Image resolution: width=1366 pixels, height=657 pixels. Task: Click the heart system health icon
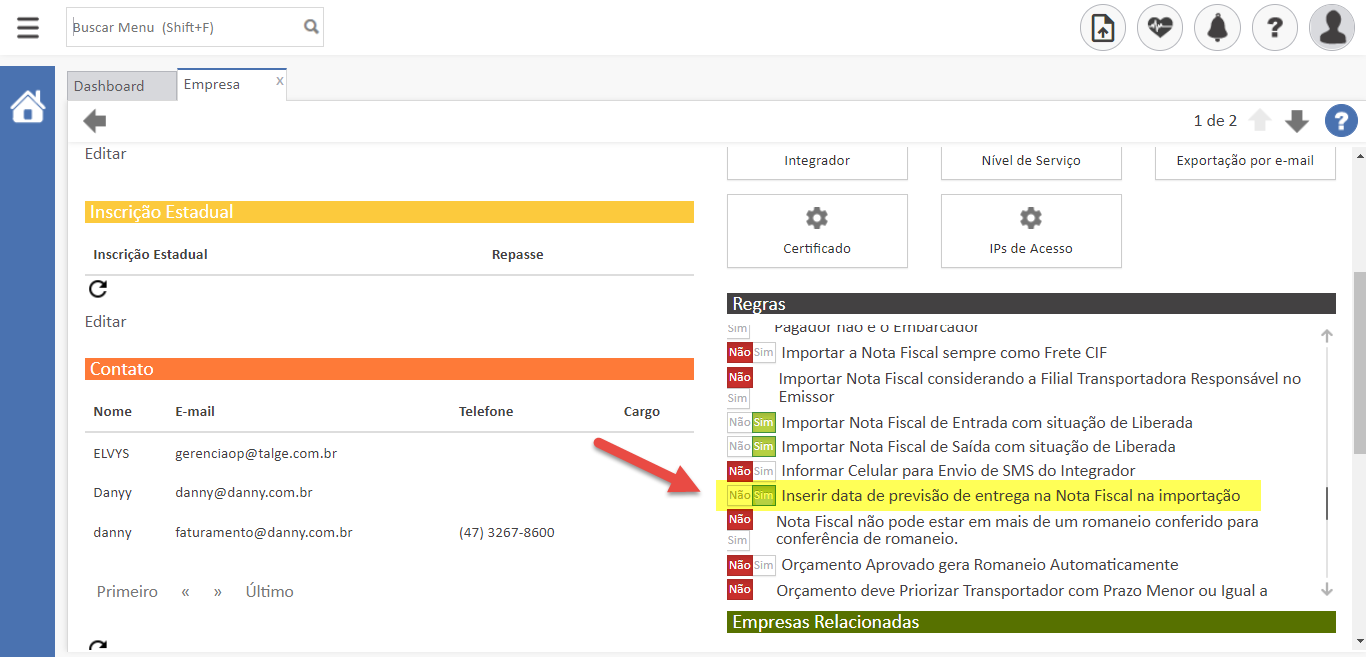(1159, 27)
